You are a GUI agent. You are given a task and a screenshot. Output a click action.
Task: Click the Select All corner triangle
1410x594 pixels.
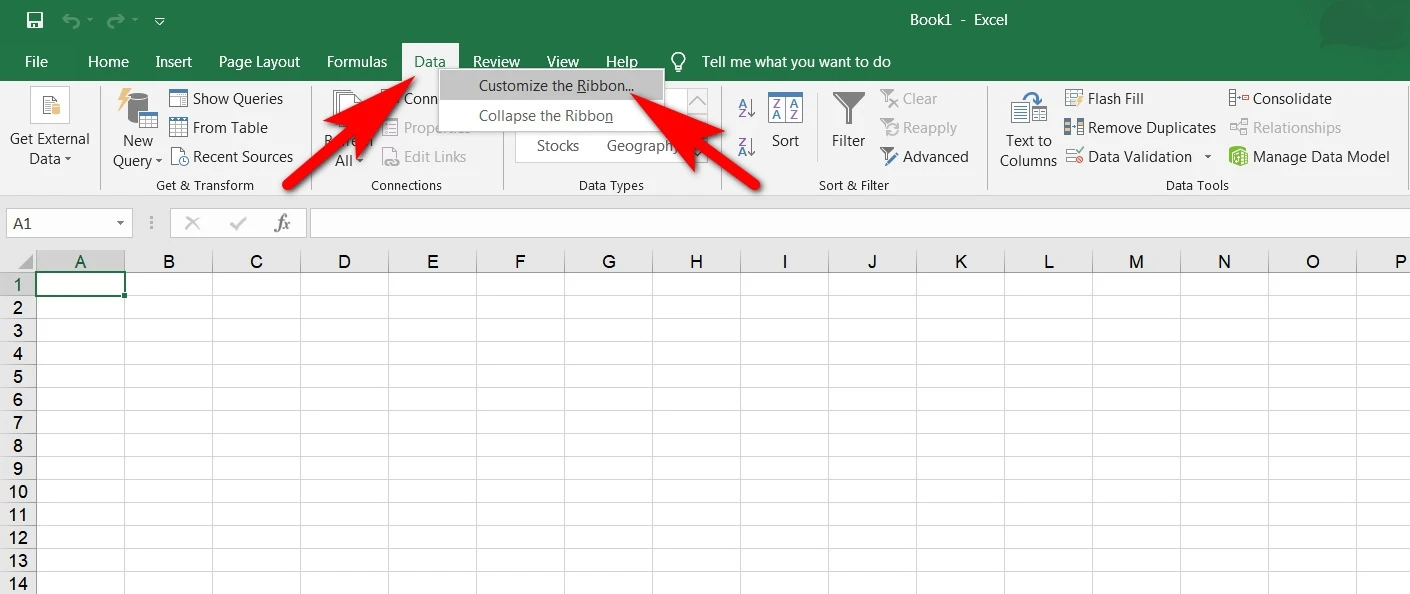point(18,262)
